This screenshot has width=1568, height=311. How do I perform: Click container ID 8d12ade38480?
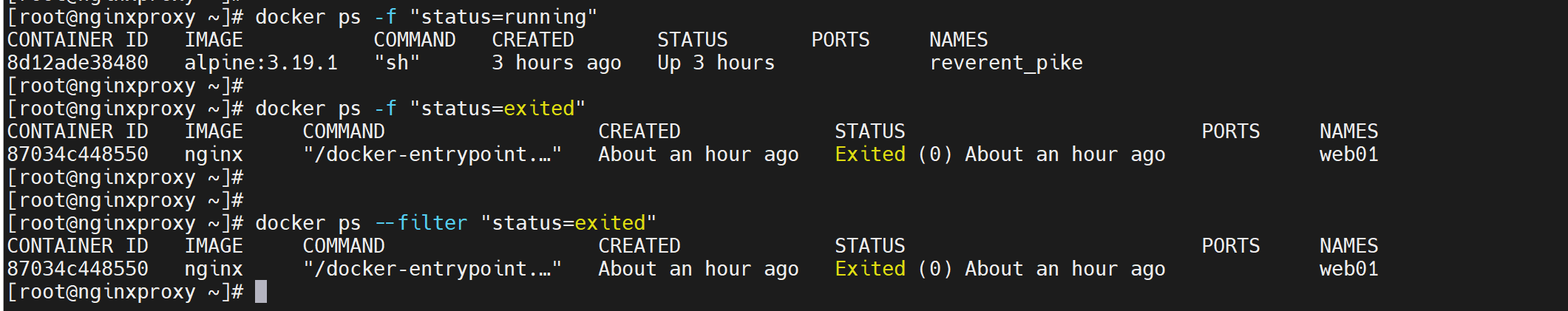tap(78, 63)
